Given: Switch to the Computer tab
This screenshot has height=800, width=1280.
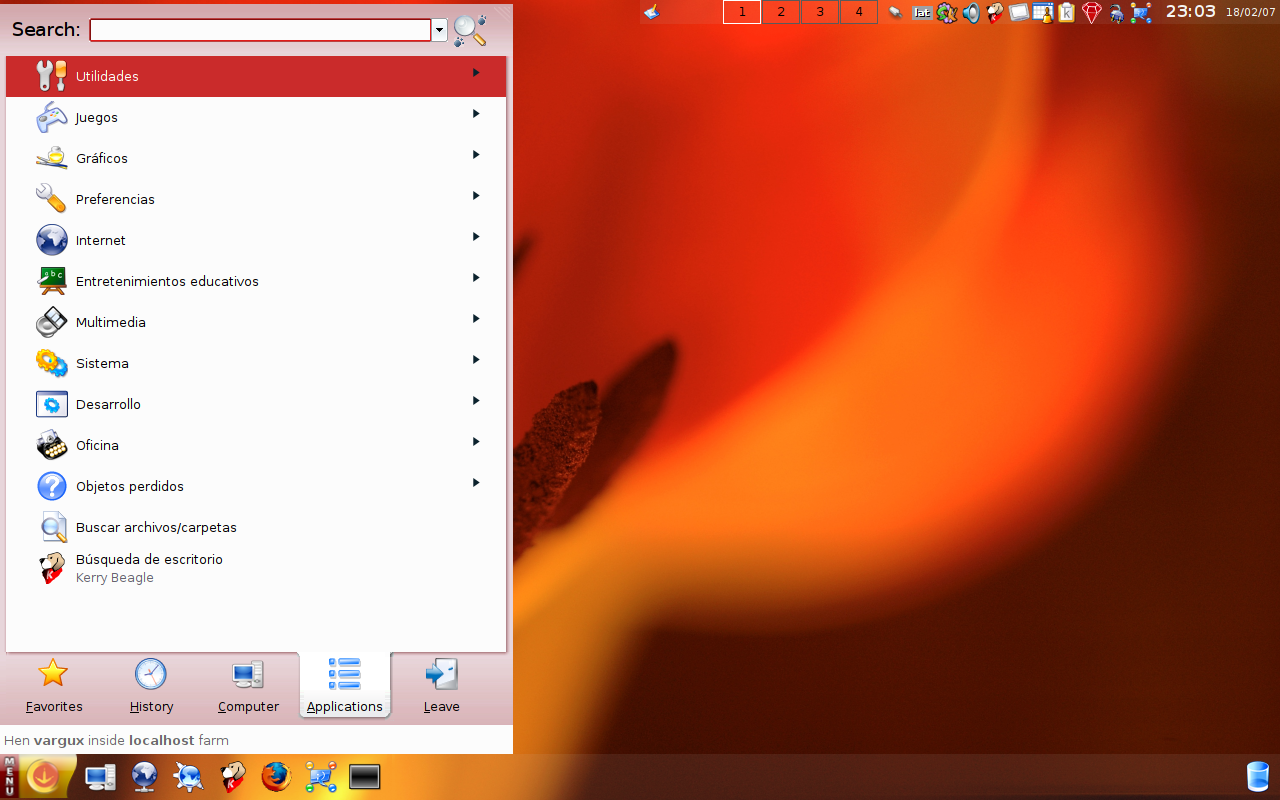Looking at the screenshot, I should click(248, 685).
